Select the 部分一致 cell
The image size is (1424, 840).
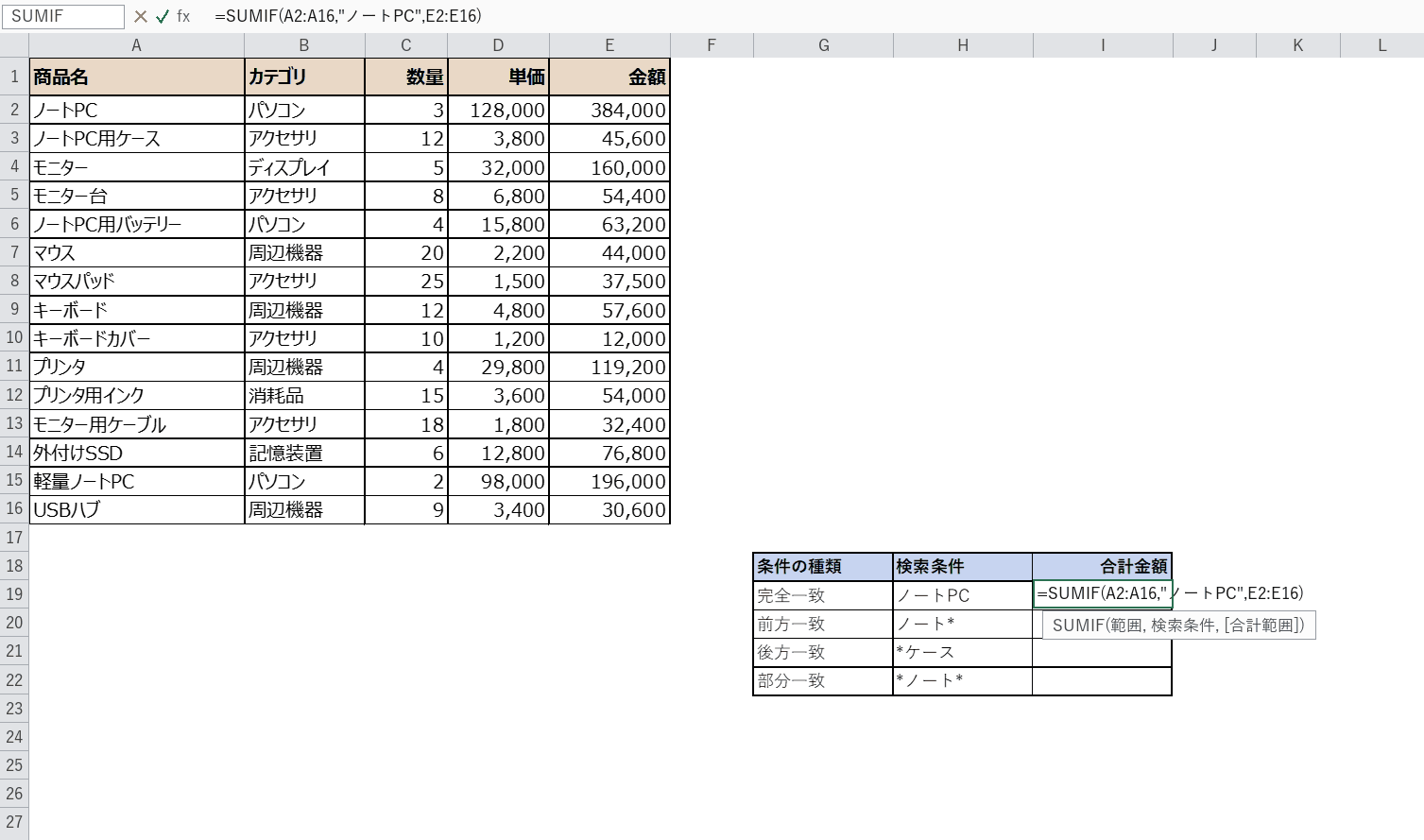[823, 681]
